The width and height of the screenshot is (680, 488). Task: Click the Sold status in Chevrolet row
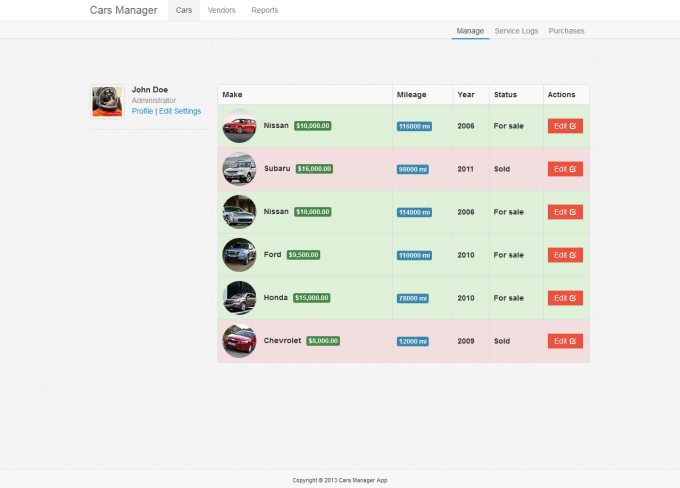pyautogui.click(x=502, y=341)
